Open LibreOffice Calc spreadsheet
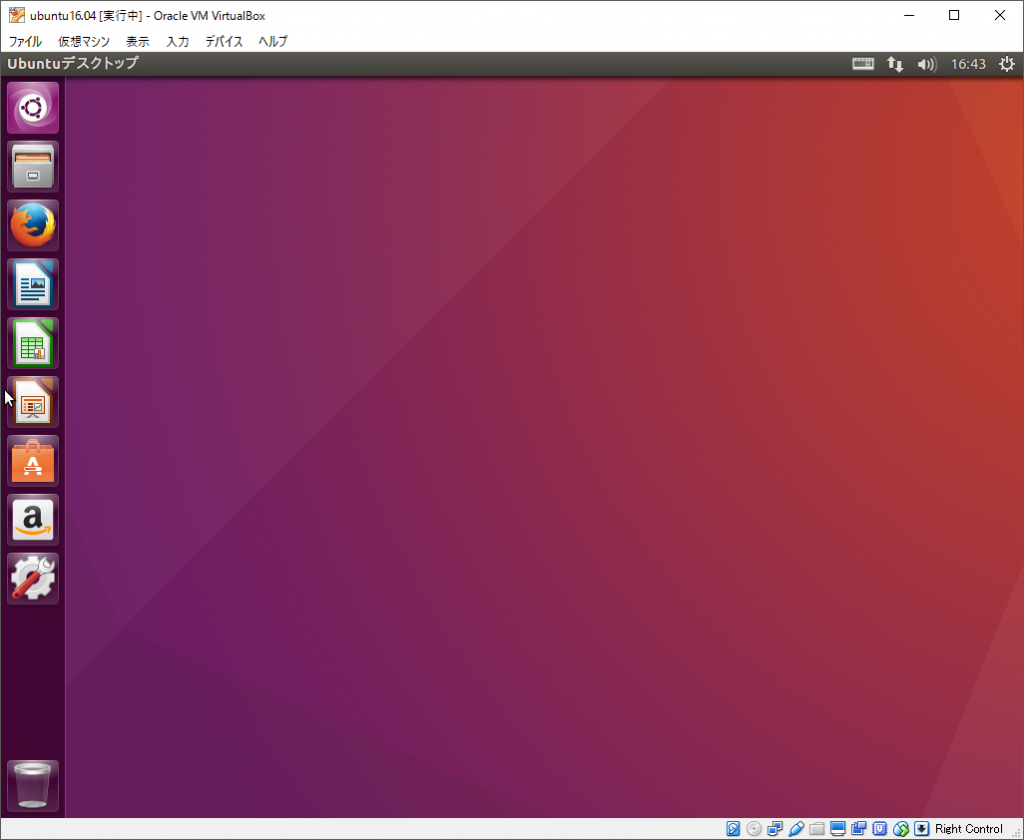 click(32, 343)
